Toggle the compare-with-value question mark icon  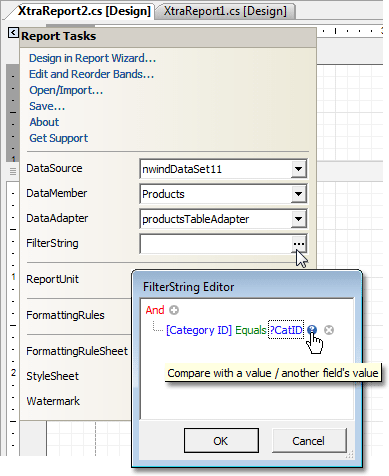312,330
